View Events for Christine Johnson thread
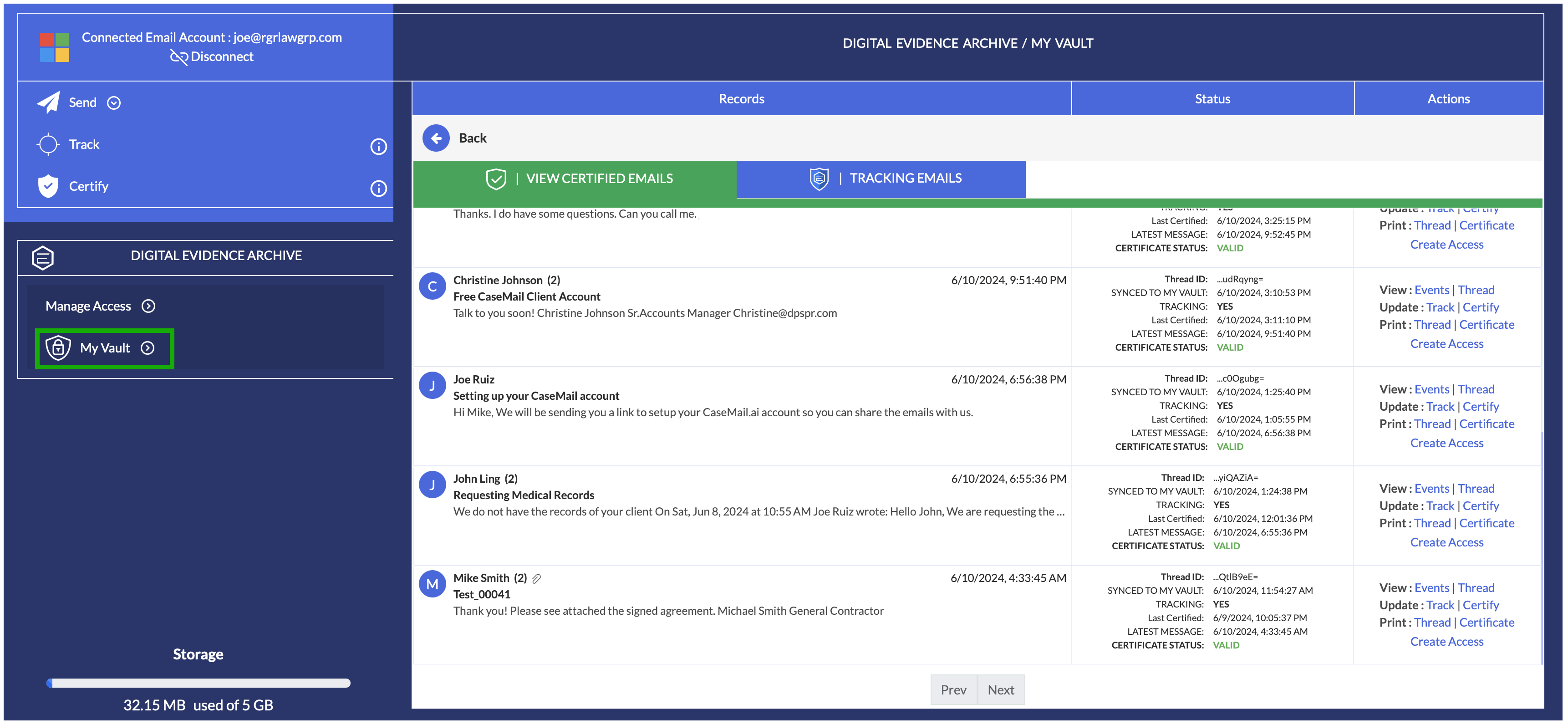 pos(1432,290)
